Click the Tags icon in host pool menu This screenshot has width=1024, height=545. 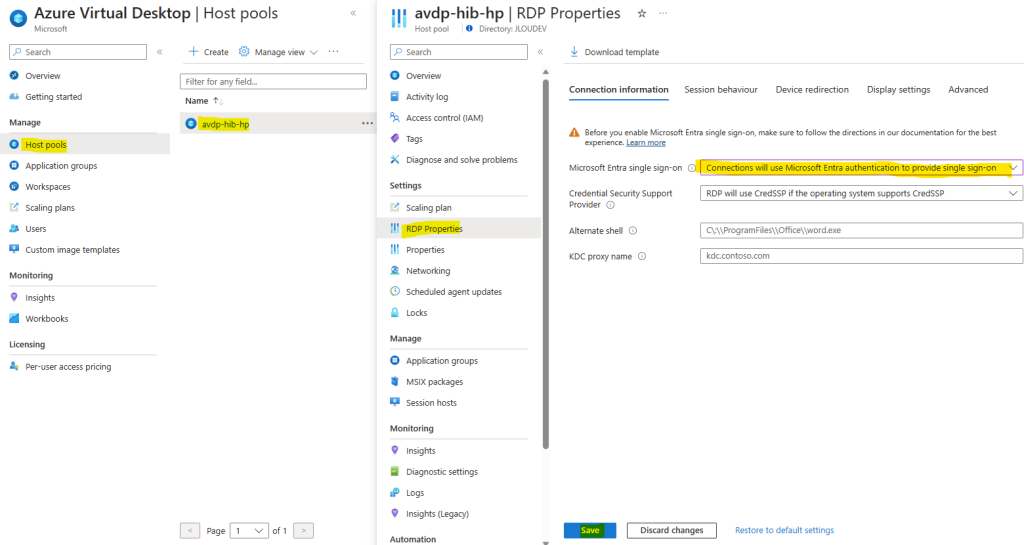tap(394, 138)
